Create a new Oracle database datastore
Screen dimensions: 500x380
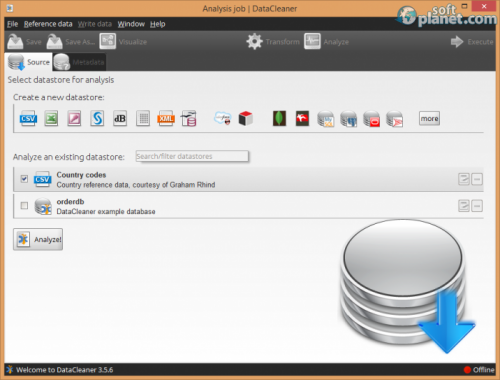click(372, 119)
